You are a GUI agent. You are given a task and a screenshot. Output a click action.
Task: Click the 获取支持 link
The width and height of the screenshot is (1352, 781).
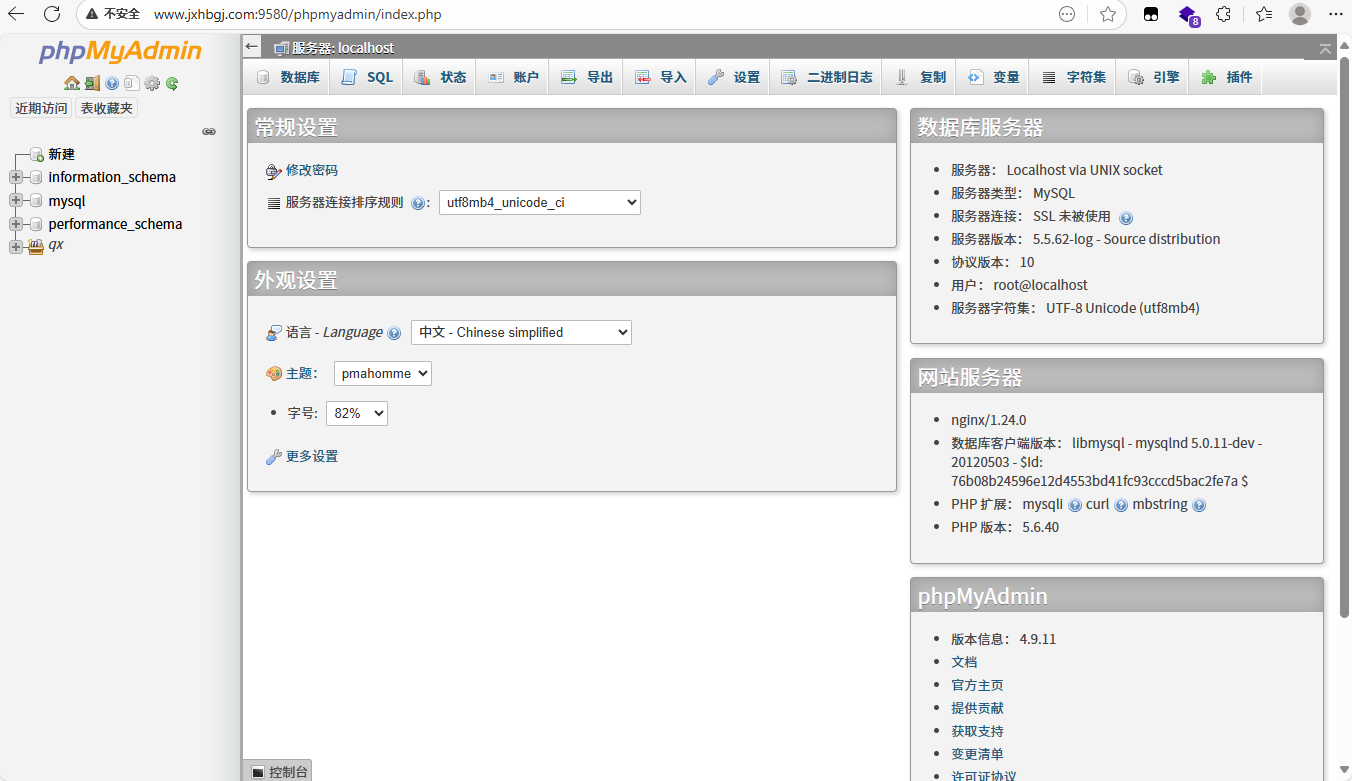click(x=977, y=731)
